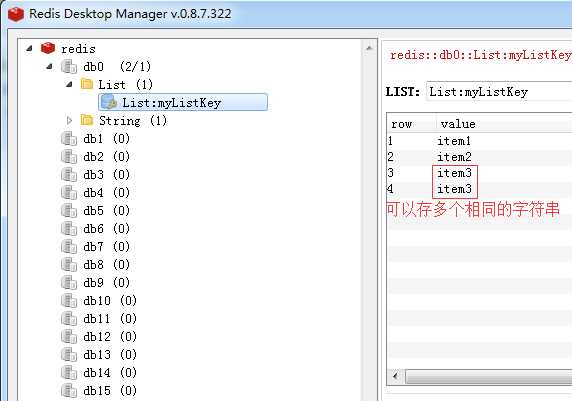Select the item3 value in row 4
The width and height of the screenshot is (572, 401).
454,189
